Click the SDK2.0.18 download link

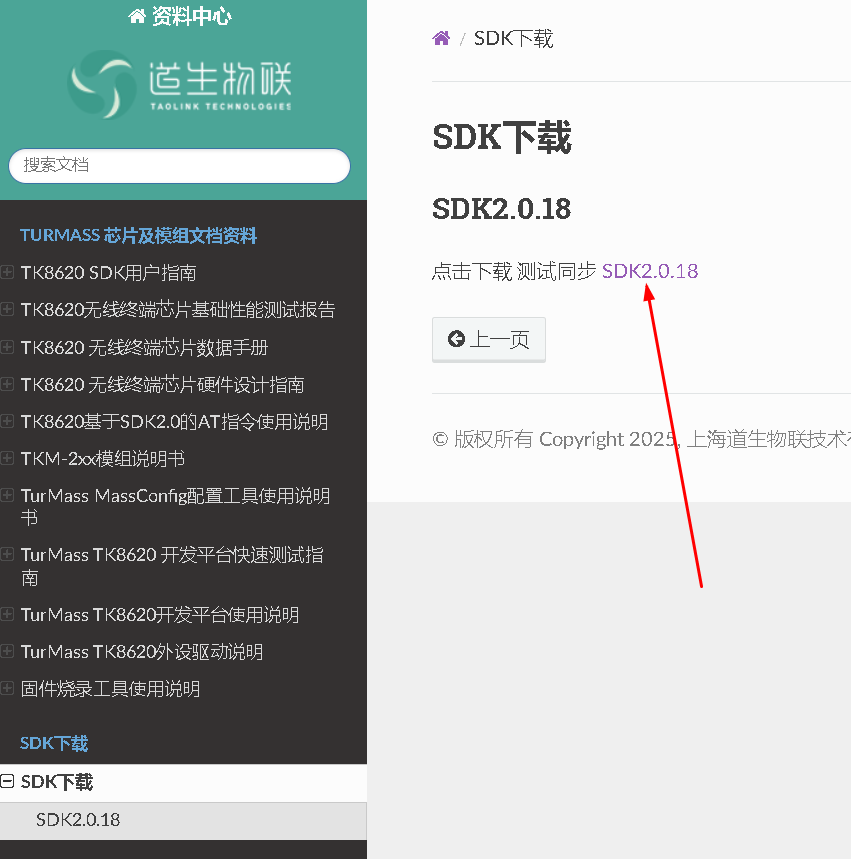click(x=650, y=271)
